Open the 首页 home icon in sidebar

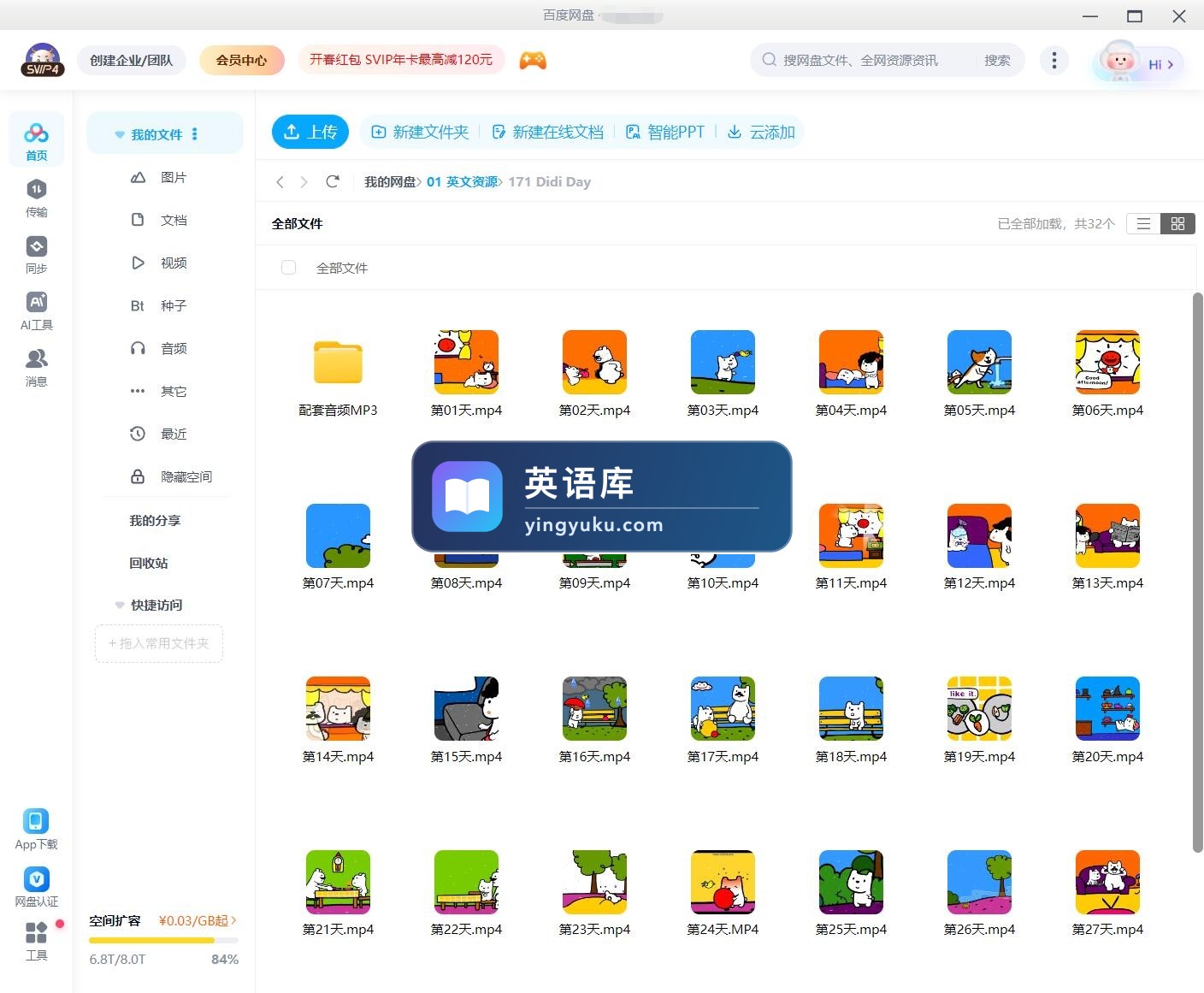click(36, 141)
